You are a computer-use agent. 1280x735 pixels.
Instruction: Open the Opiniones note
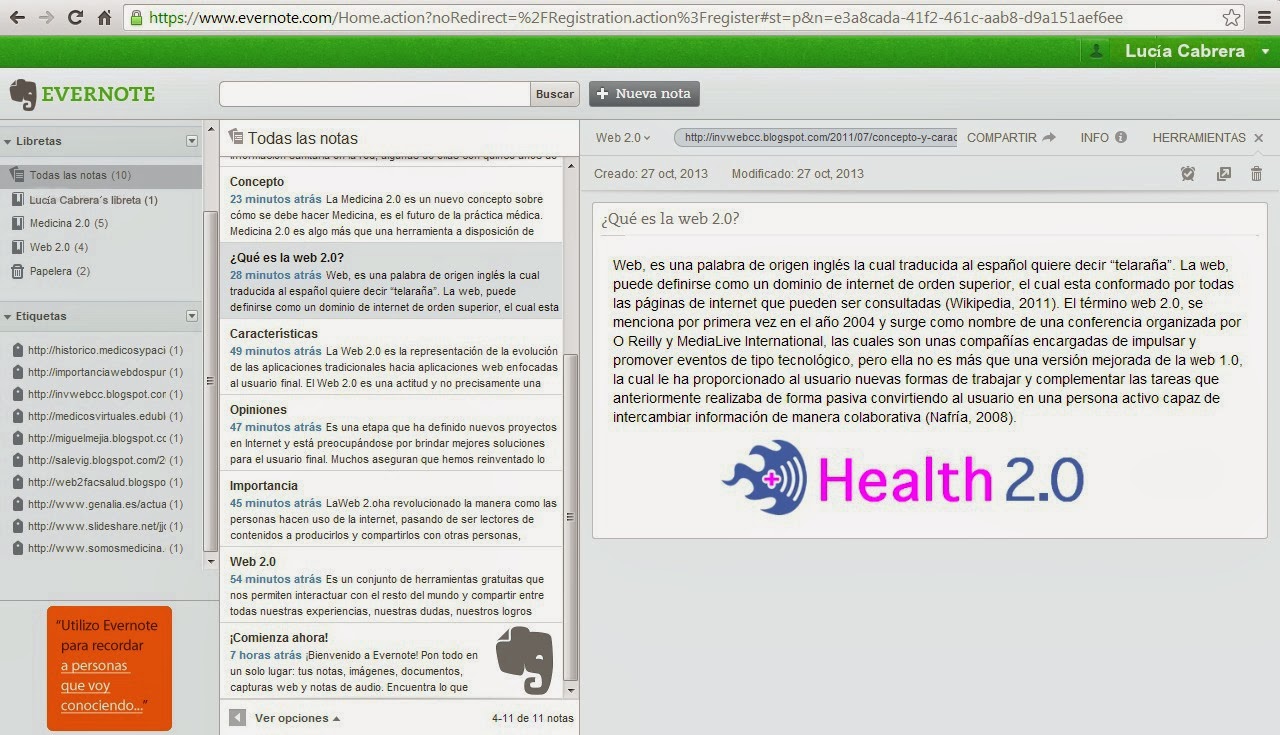391,433
